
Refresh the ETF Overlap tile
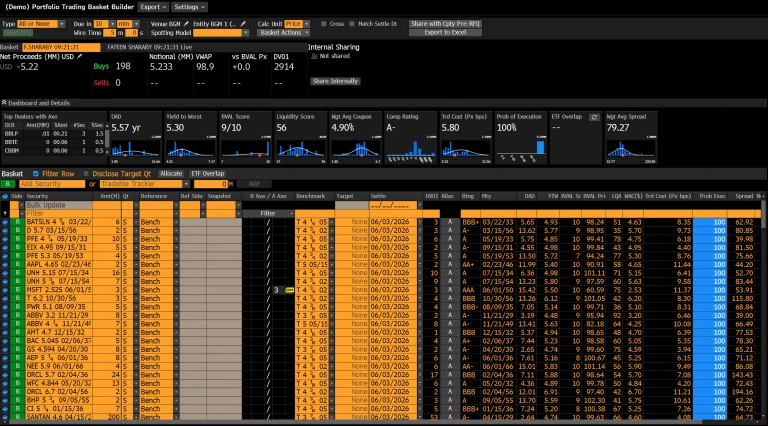click(594, 117)
